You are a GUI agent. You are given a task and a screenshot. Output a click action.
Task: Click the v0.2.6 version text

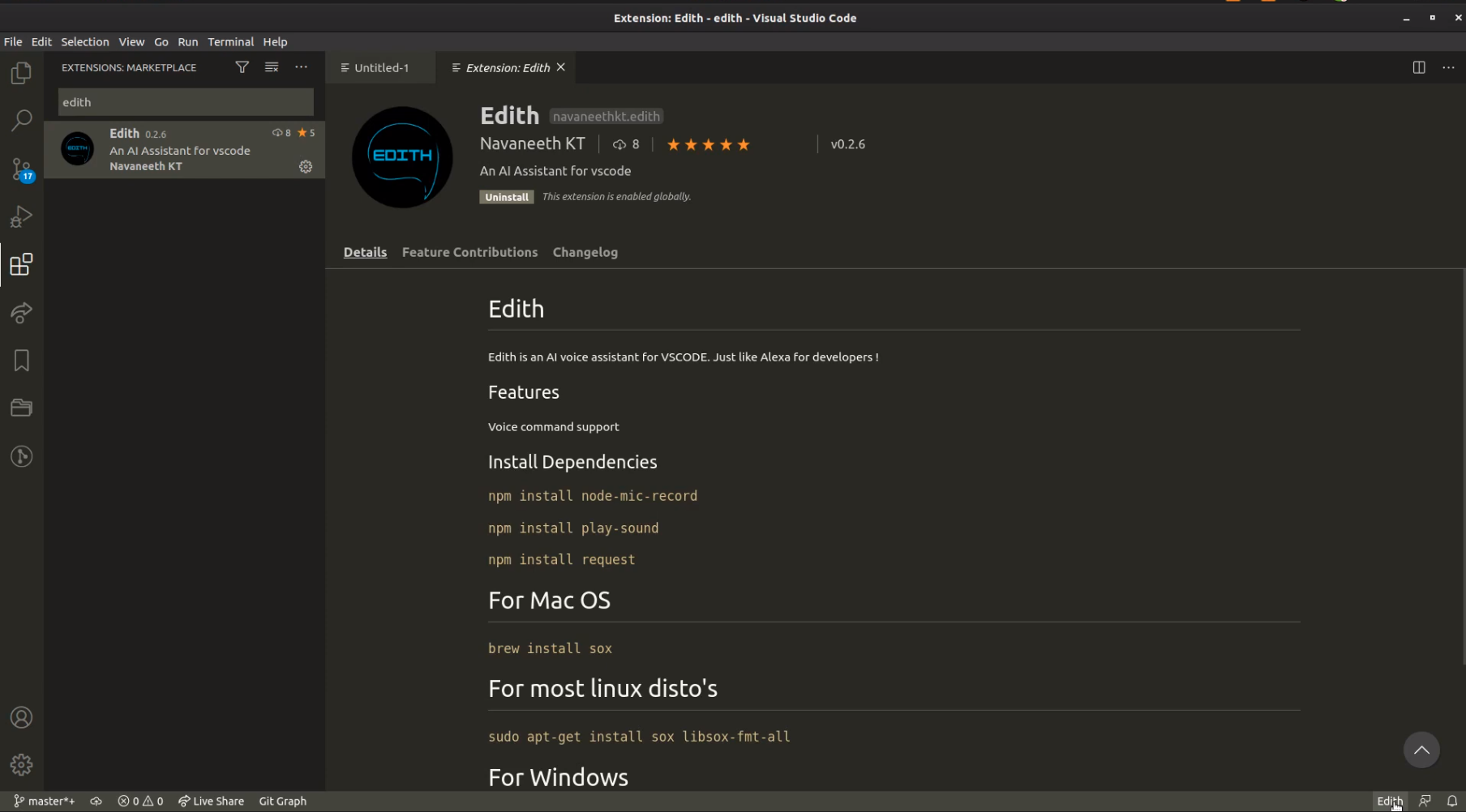pyautogui.click(x=848, y=144)
